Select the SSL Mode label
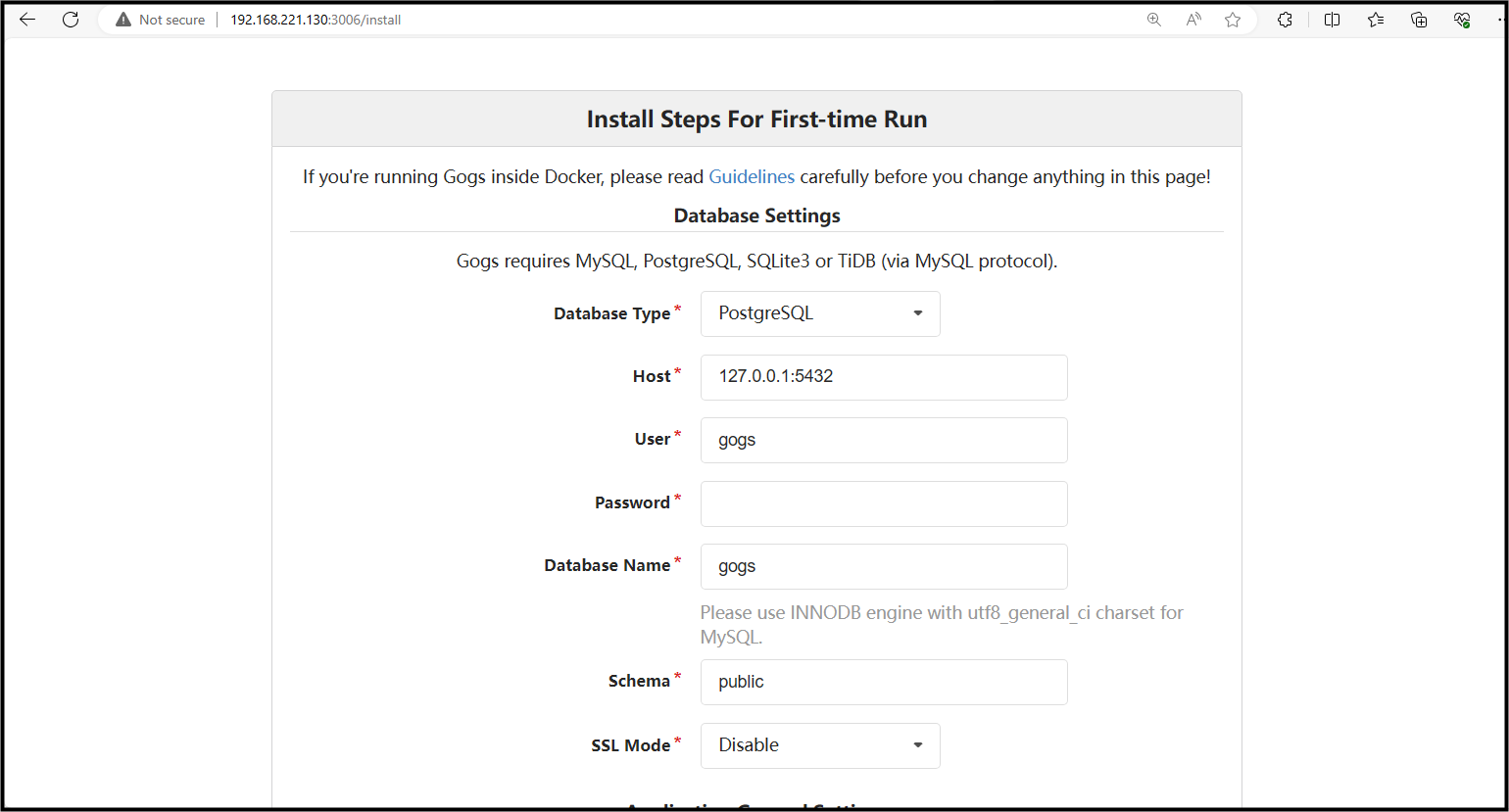Image resolution: width=1509 pixels, height=812 pixels. coord(631,745)
